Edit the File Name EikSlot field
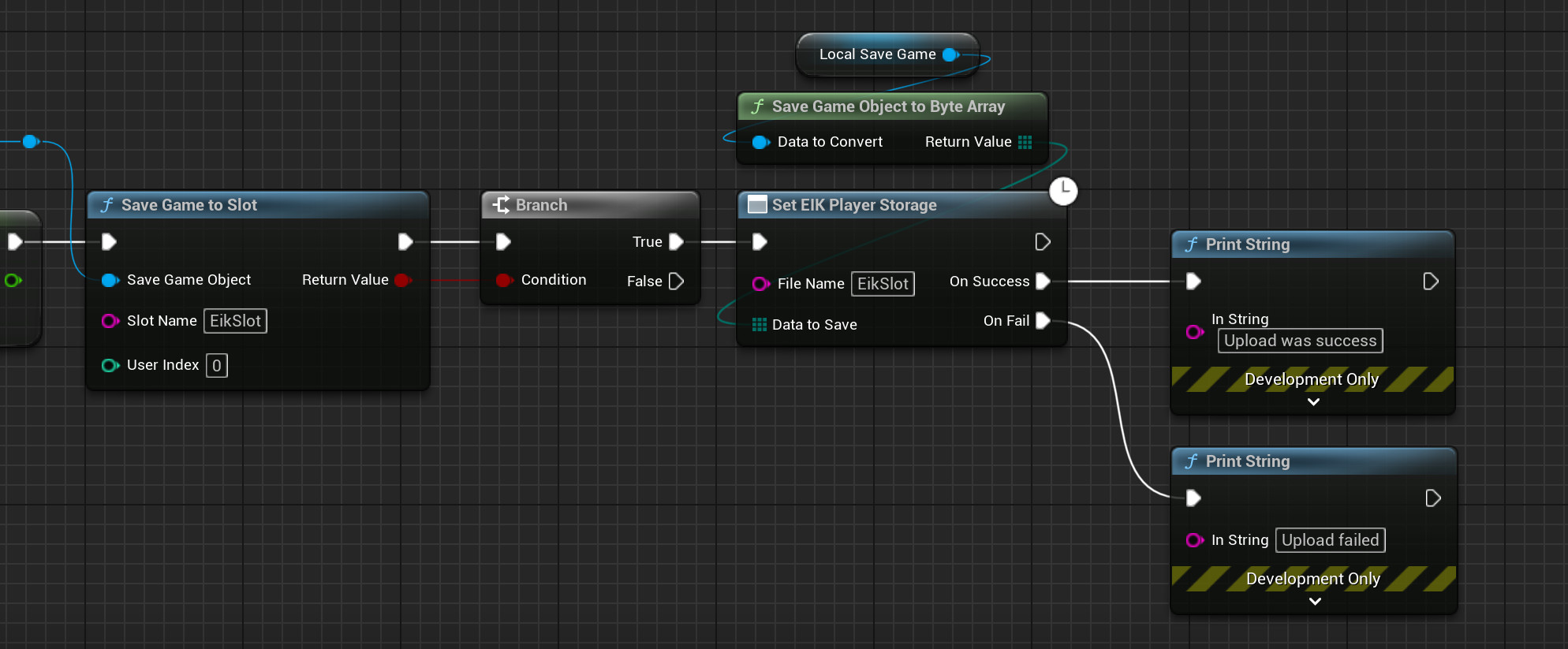 point(883,284)
